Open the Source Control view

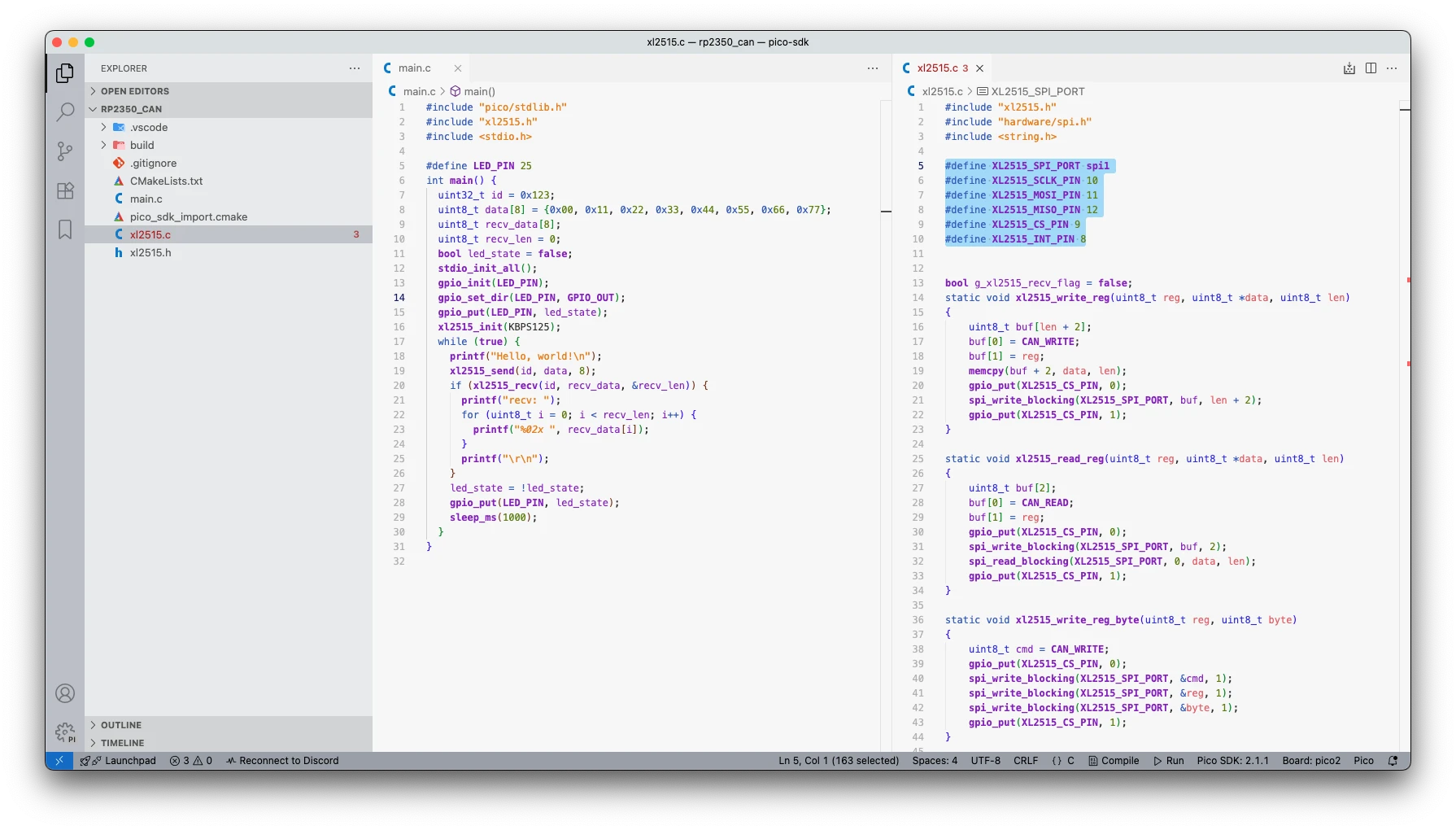point(65,151)
